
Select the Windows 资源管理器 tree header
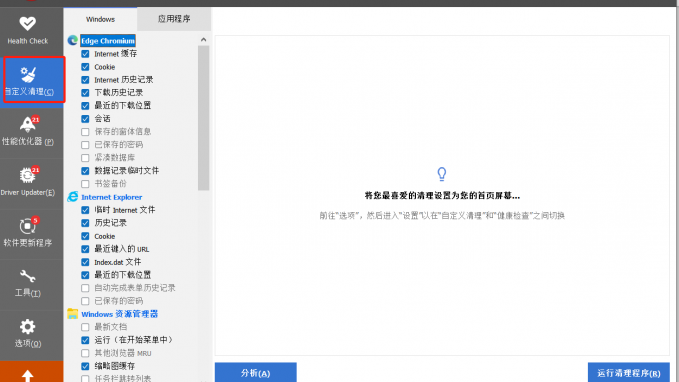(120, 314)
